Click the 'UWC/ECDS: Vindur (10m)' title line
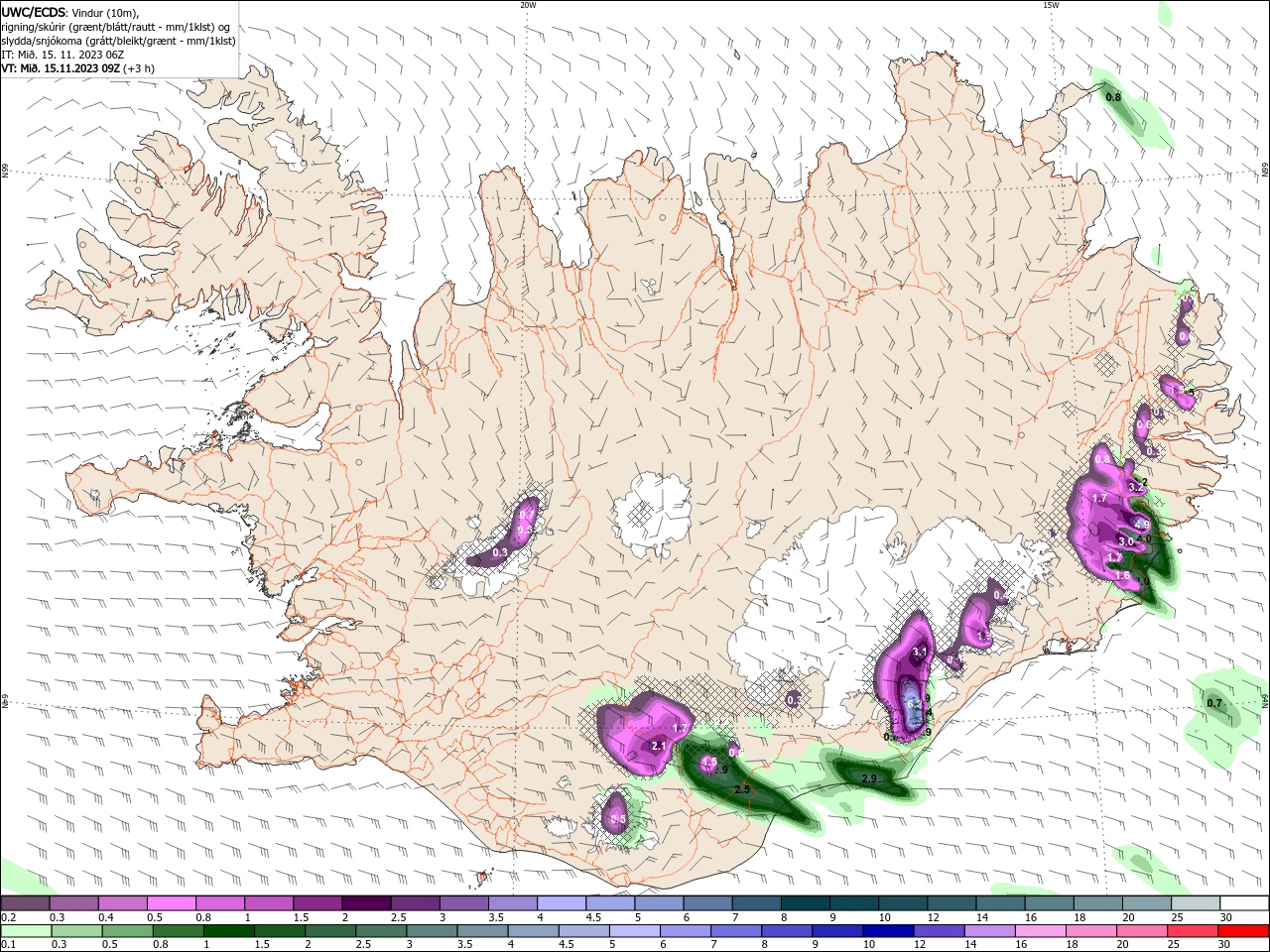The image size is (1270, 952). [70, 12]
